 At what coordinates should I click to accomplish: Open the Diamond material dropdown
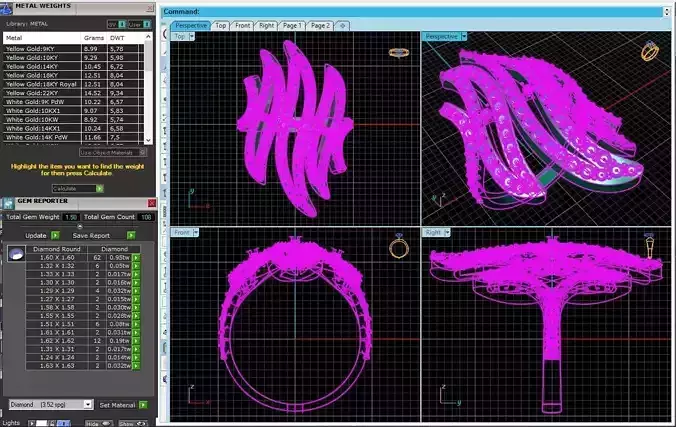(x=88, y=404)
